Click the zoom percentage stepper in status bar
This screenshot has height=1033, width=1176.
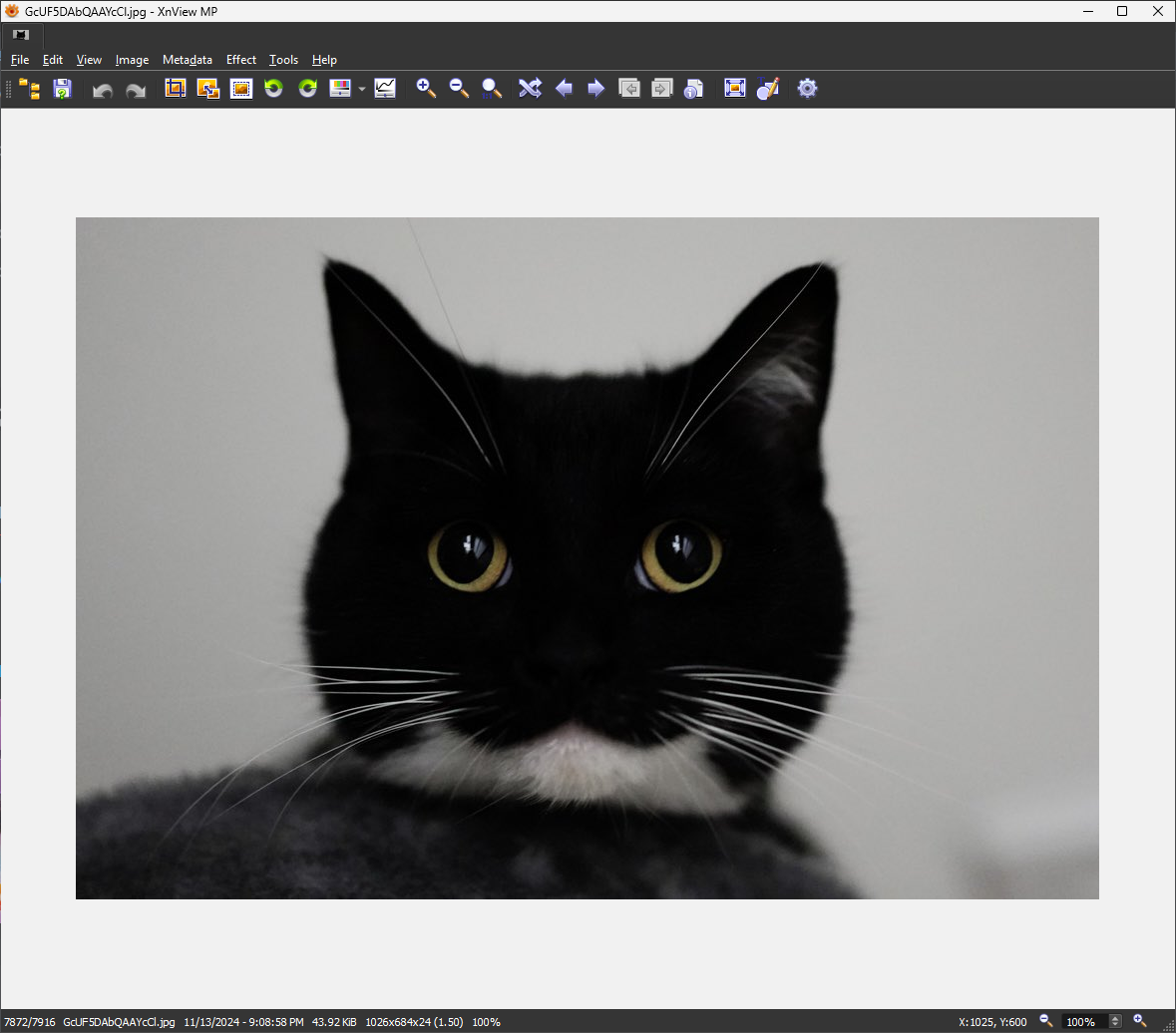pos(1115,1021)
